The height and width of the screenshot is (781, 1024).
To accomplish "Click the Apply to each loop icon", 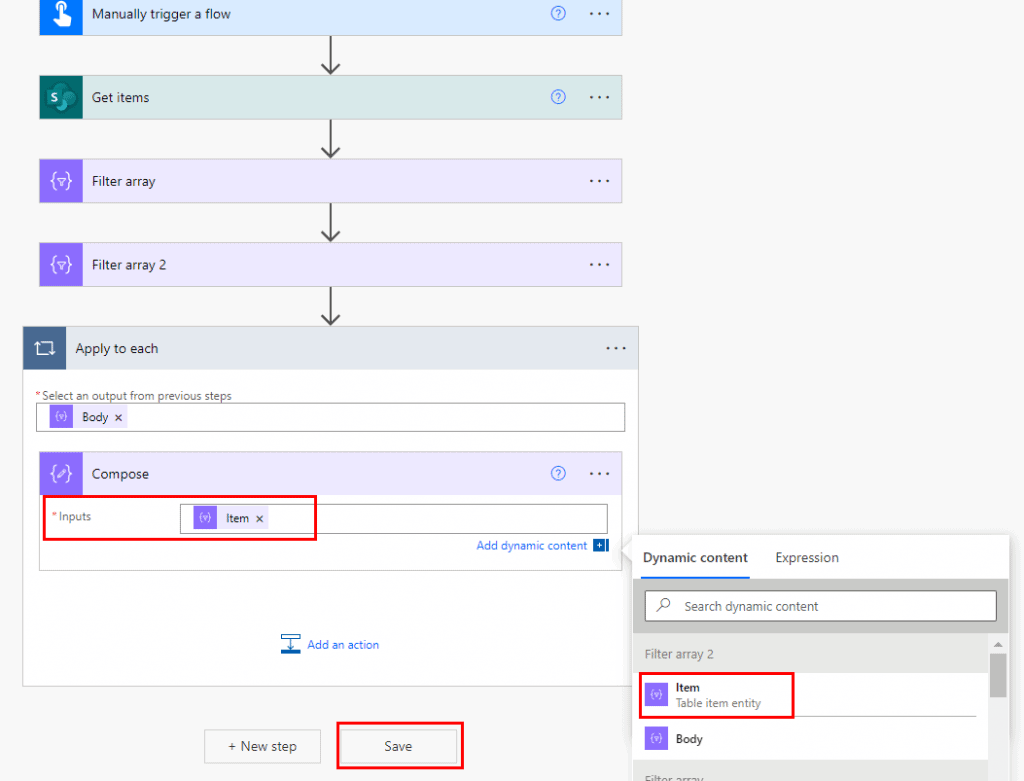I will (45, 348).
